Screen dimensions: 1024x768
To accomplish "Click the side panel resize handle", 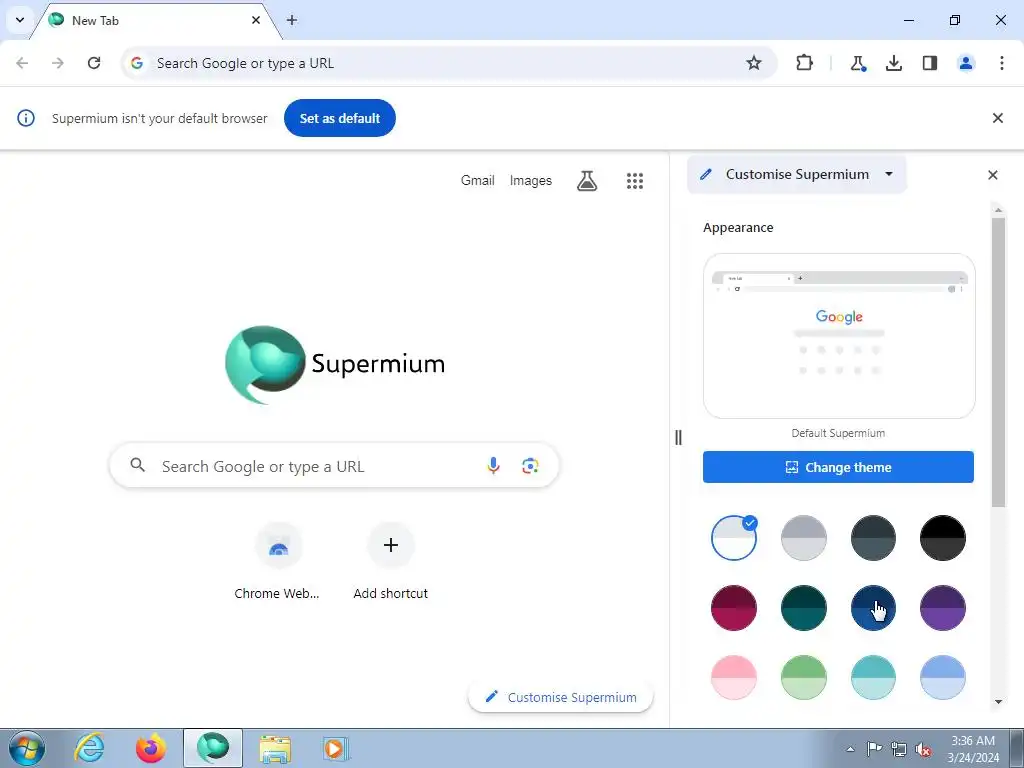I will coord(678,438).
